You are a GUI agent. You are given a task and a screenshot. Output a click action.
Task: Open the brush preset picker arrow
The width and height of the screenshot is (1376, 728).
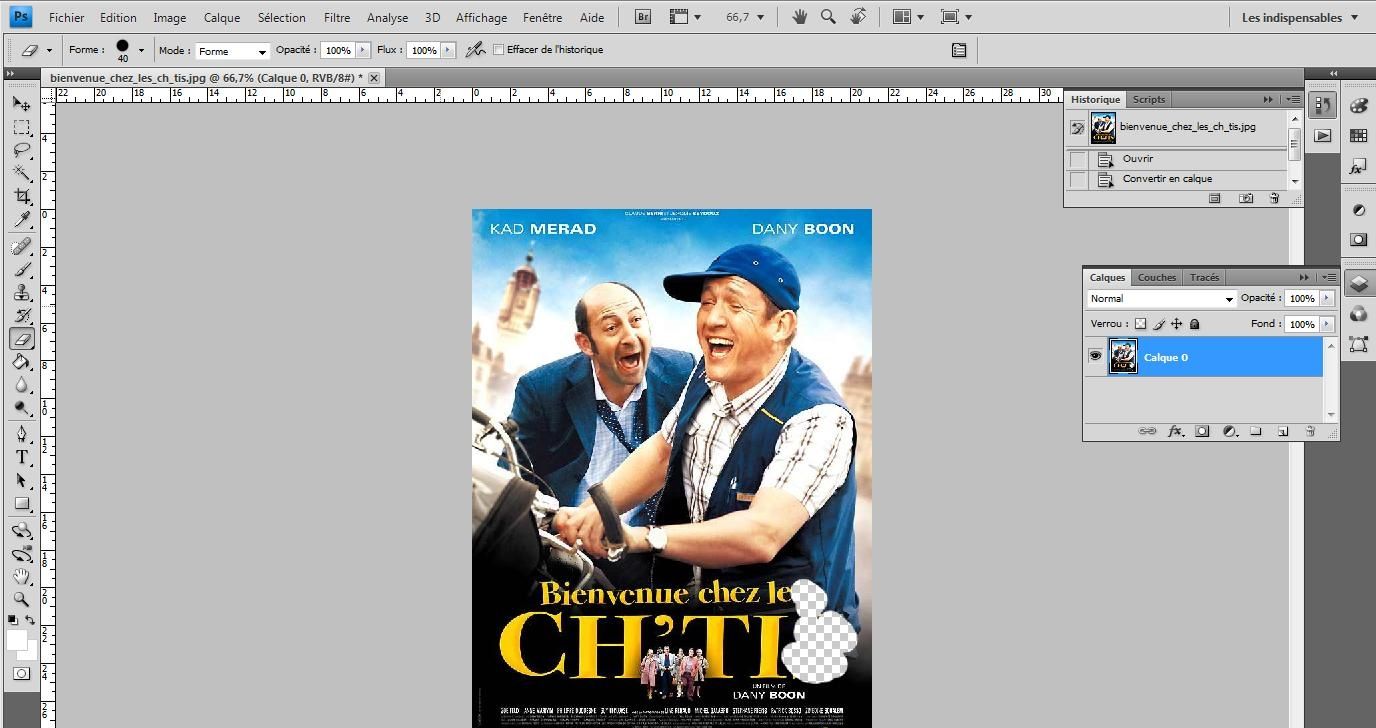click(x=141, y=50)
